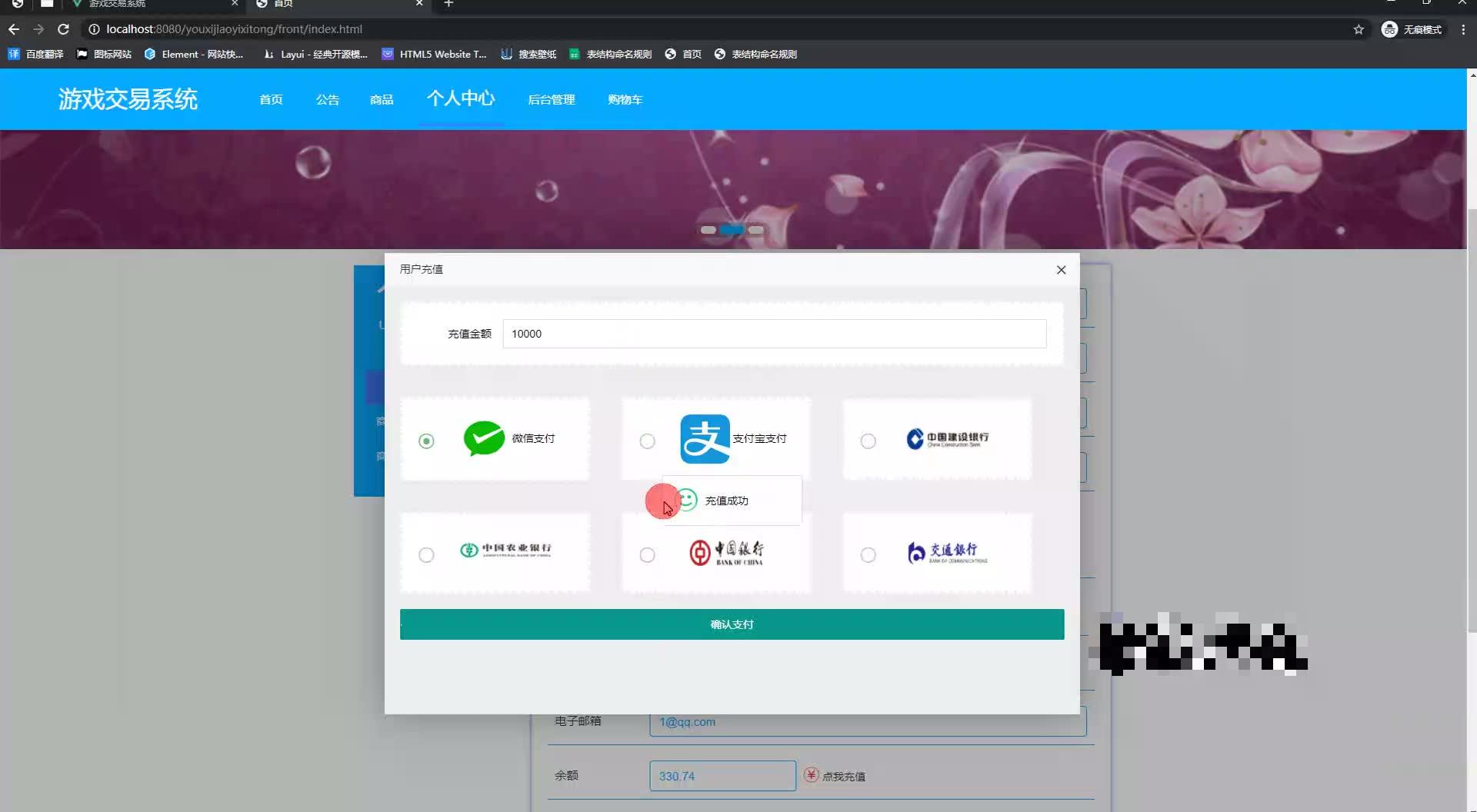Open the 图标网站 bookmark
The height and width of the screenshot is (812, 1477).
tap(104, 54)
